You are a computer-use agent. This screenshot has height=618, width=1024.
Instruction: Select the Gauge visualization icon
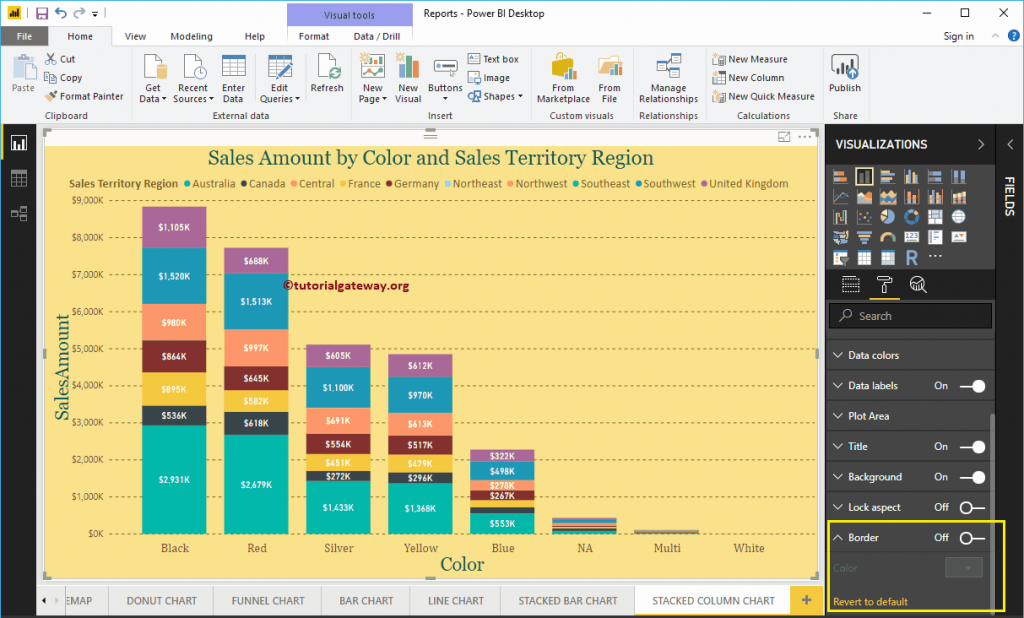click(888, 237)
